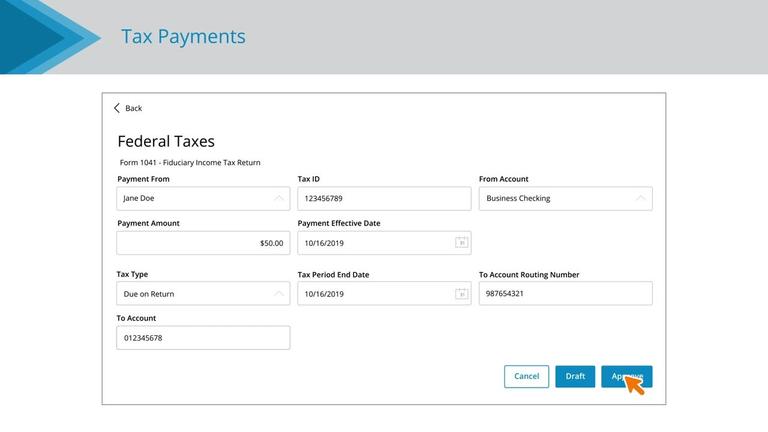
Task: Open the Payment Effective Date calendar icon
Action: point(461,242)
